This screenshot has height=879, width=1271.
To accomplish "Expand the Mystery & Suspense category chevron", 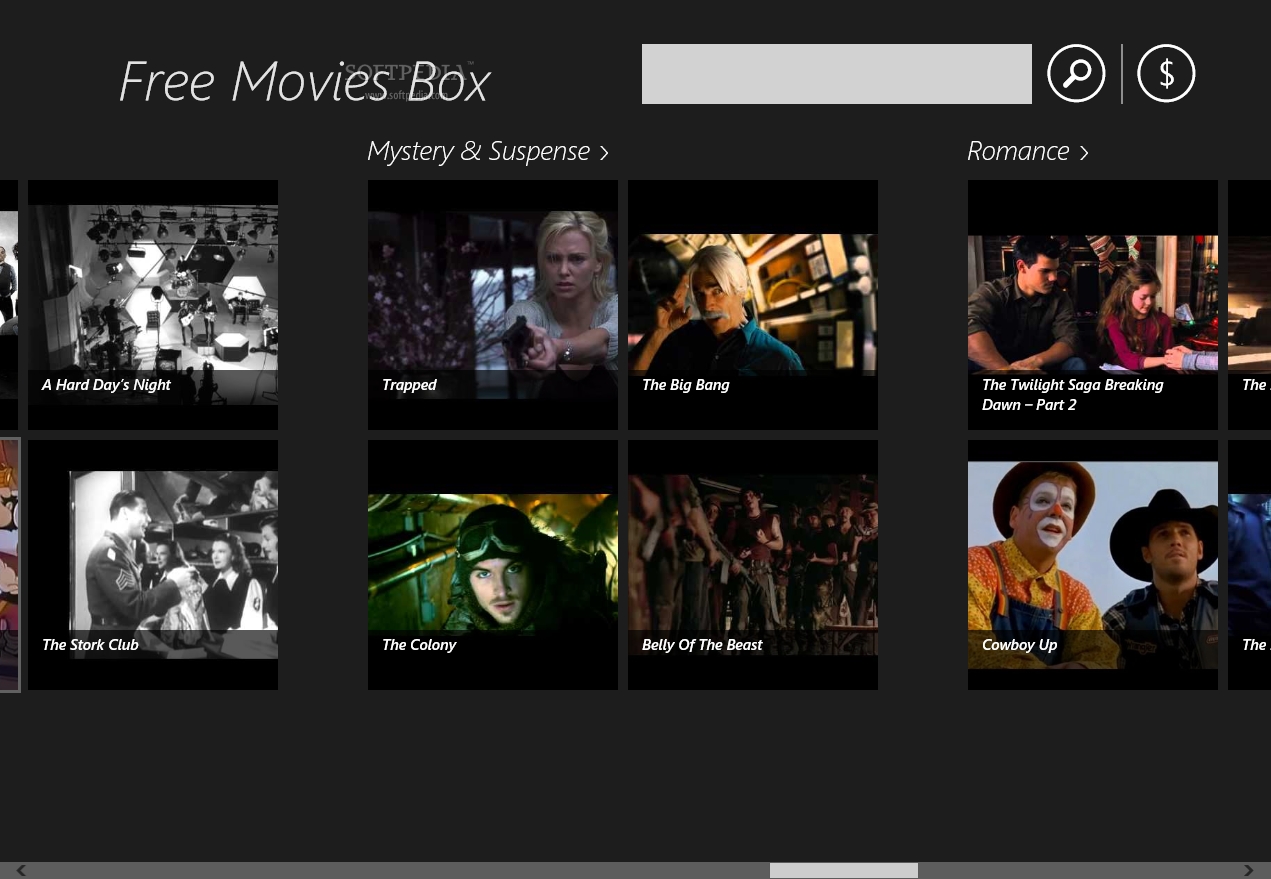I will (x=603, y=152).
